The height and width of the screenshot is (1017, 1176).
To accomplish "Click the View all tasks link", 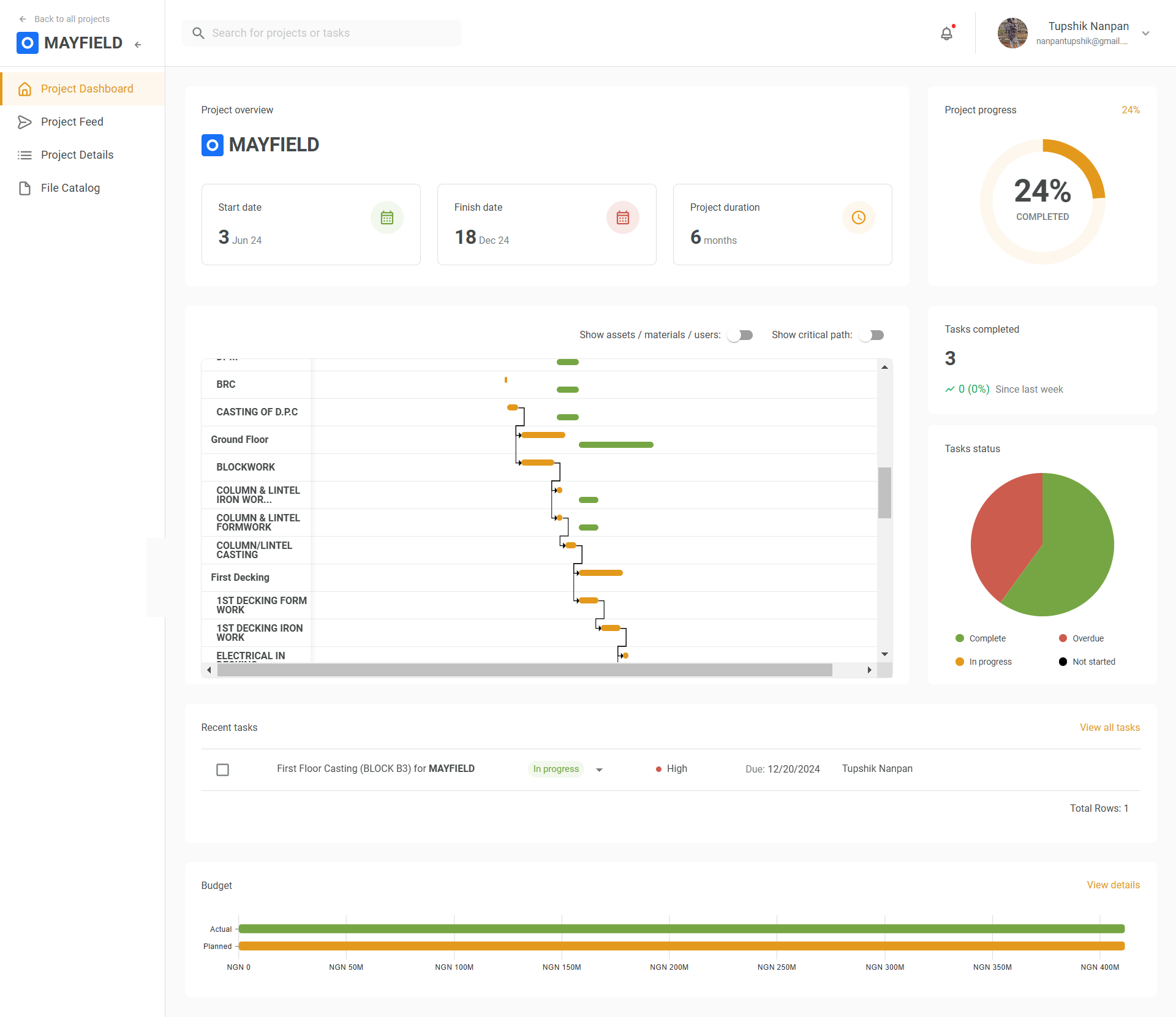I will pyautogui.click(x=1109, y=727).
